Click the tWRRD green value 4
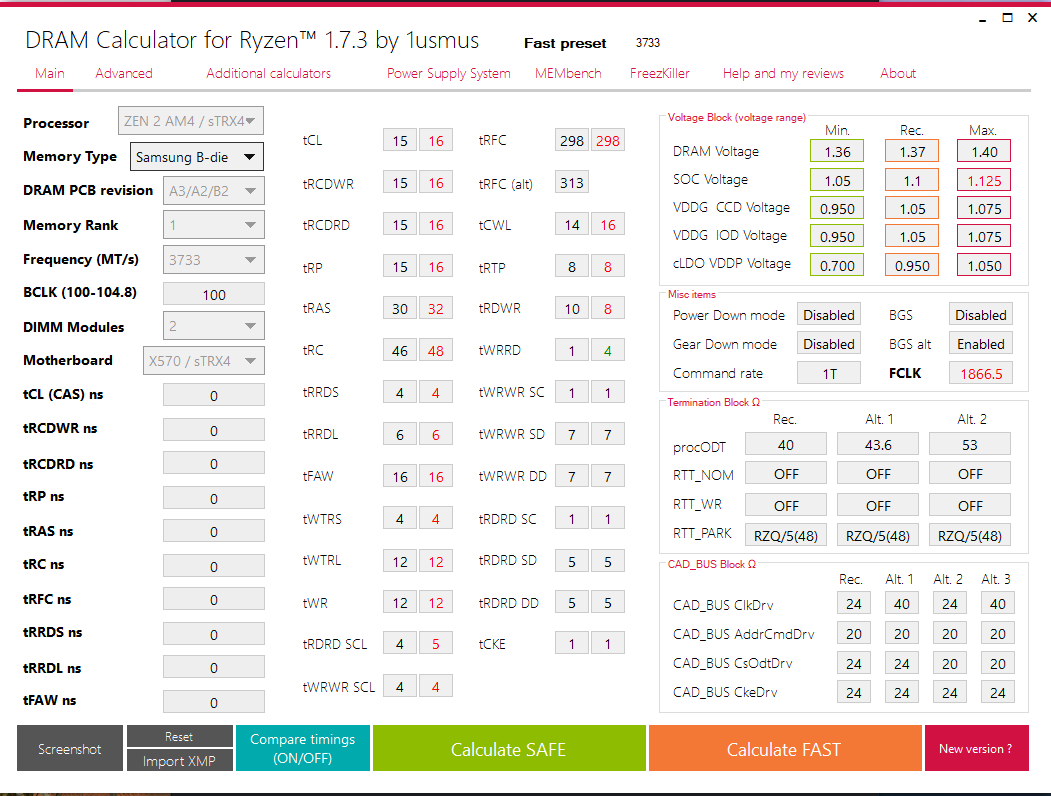Screen dimensions: 1051x796 tap(607, 350)
